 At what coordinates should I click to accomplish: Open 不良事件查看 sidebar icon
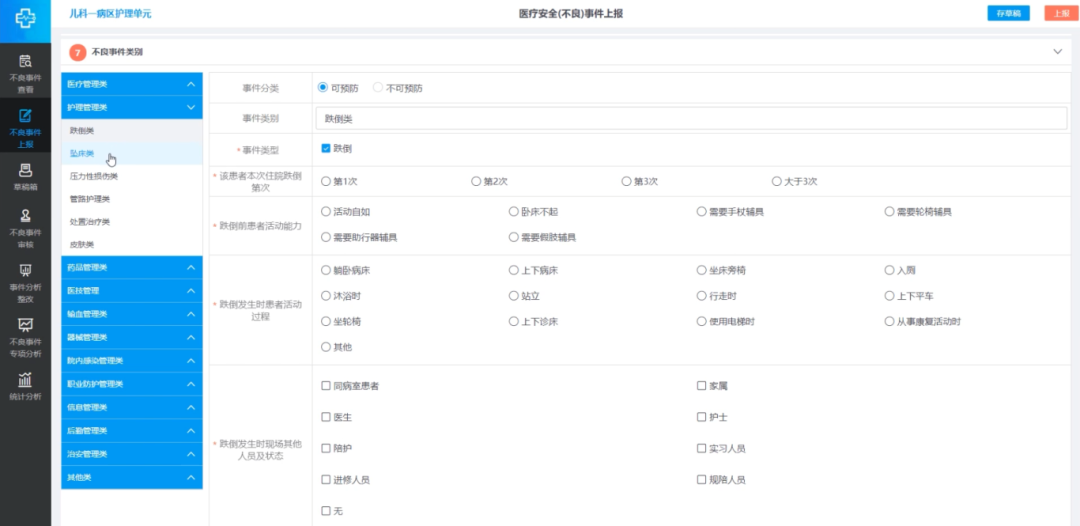click(25, 61)
